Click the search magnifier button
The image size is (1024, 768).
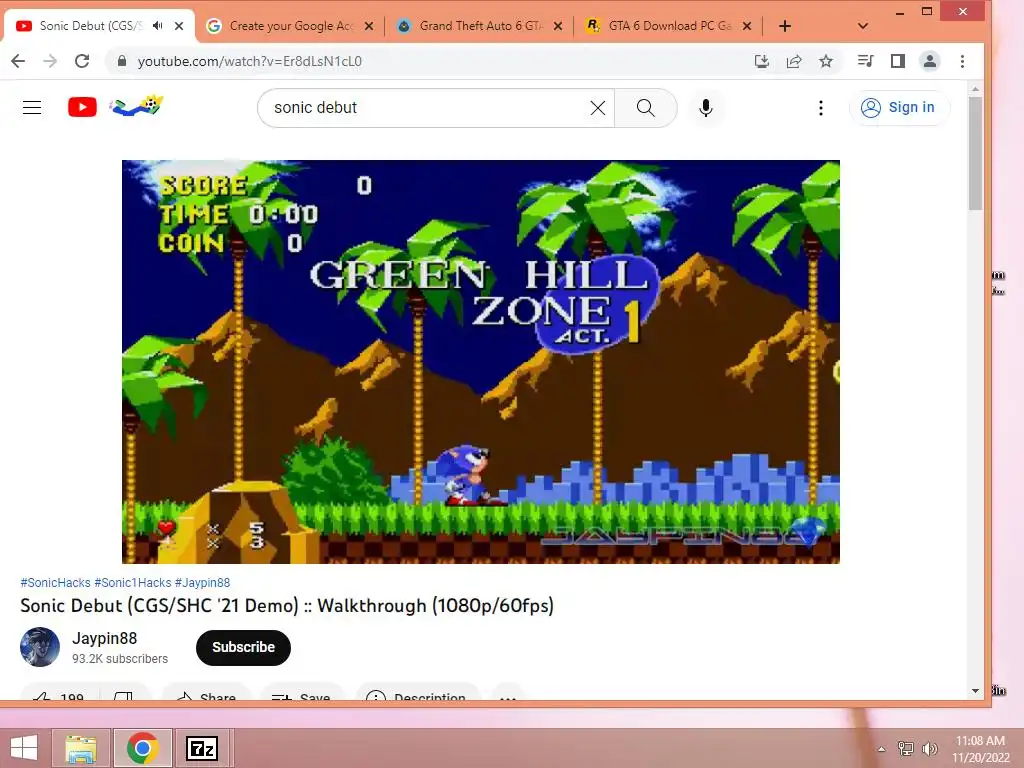pyautogui.click(x=645, y=108)
